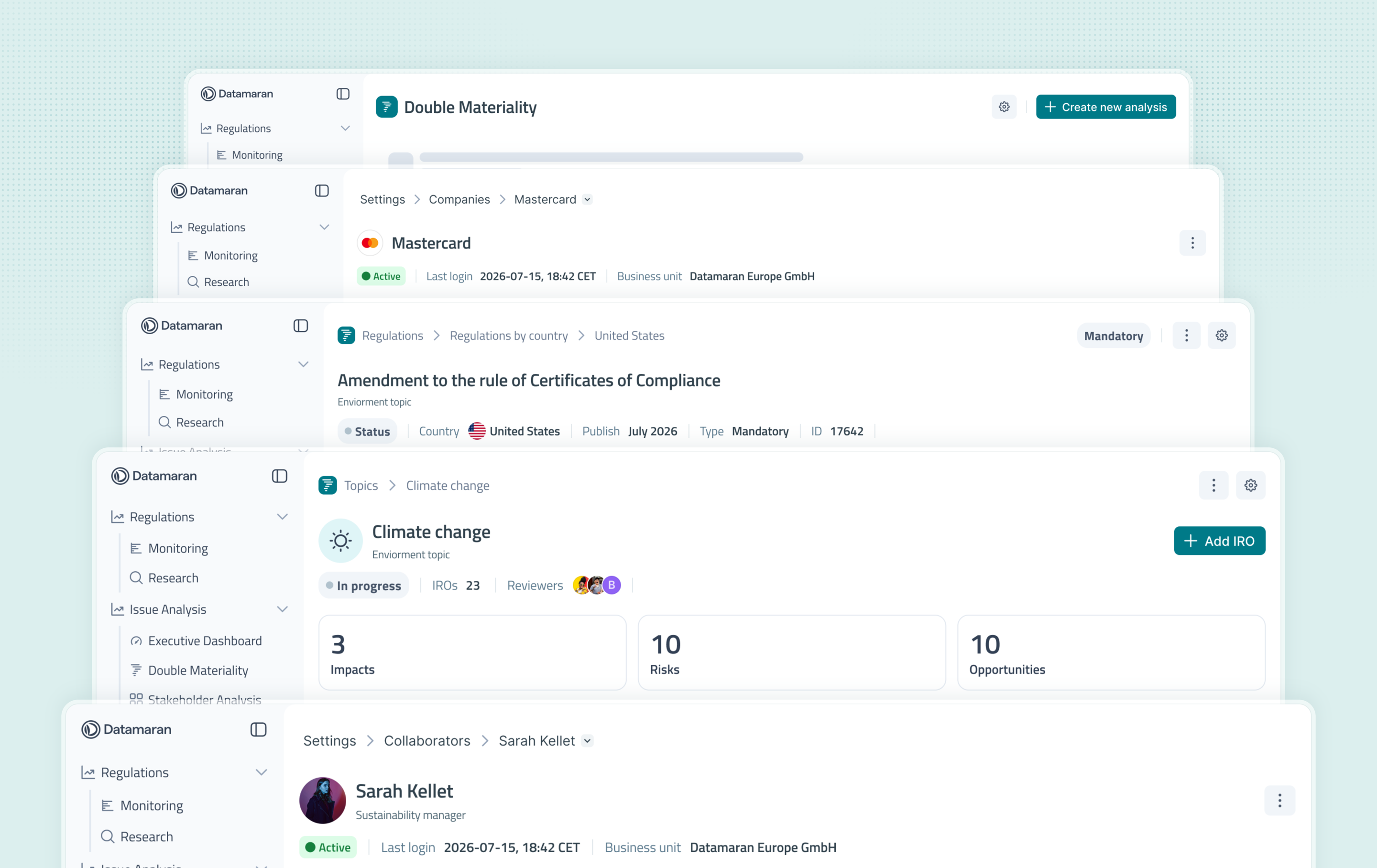Click the Status pill in regulation details

[367, 431]
